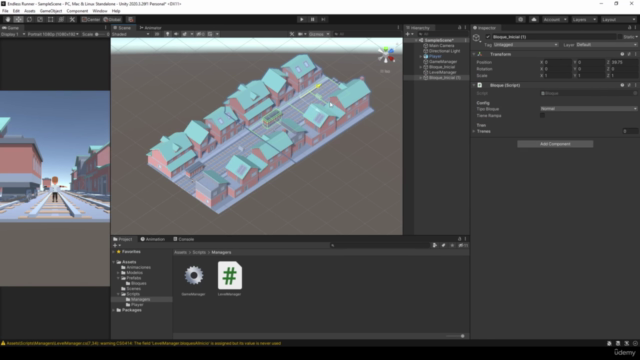Toggle the 2D scene view mode
This screenshot has height=360, width=640.
[157, 34]
